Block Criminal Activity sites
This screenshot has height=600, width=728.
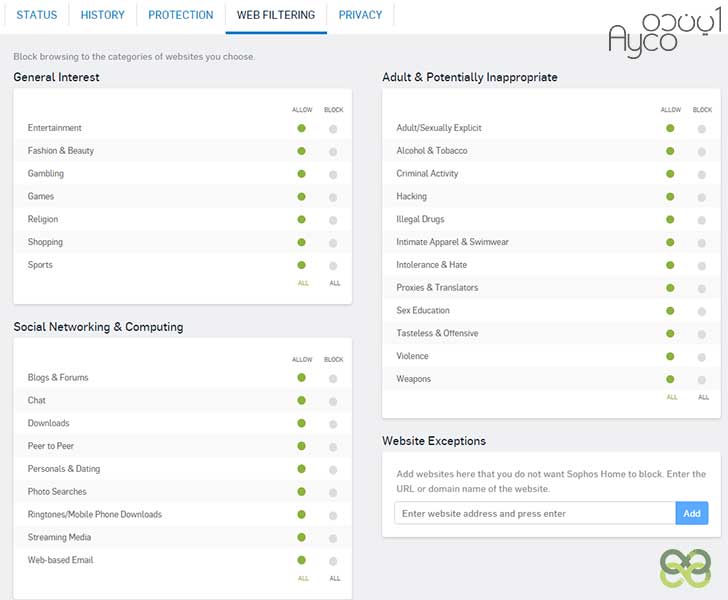(702, 175)
